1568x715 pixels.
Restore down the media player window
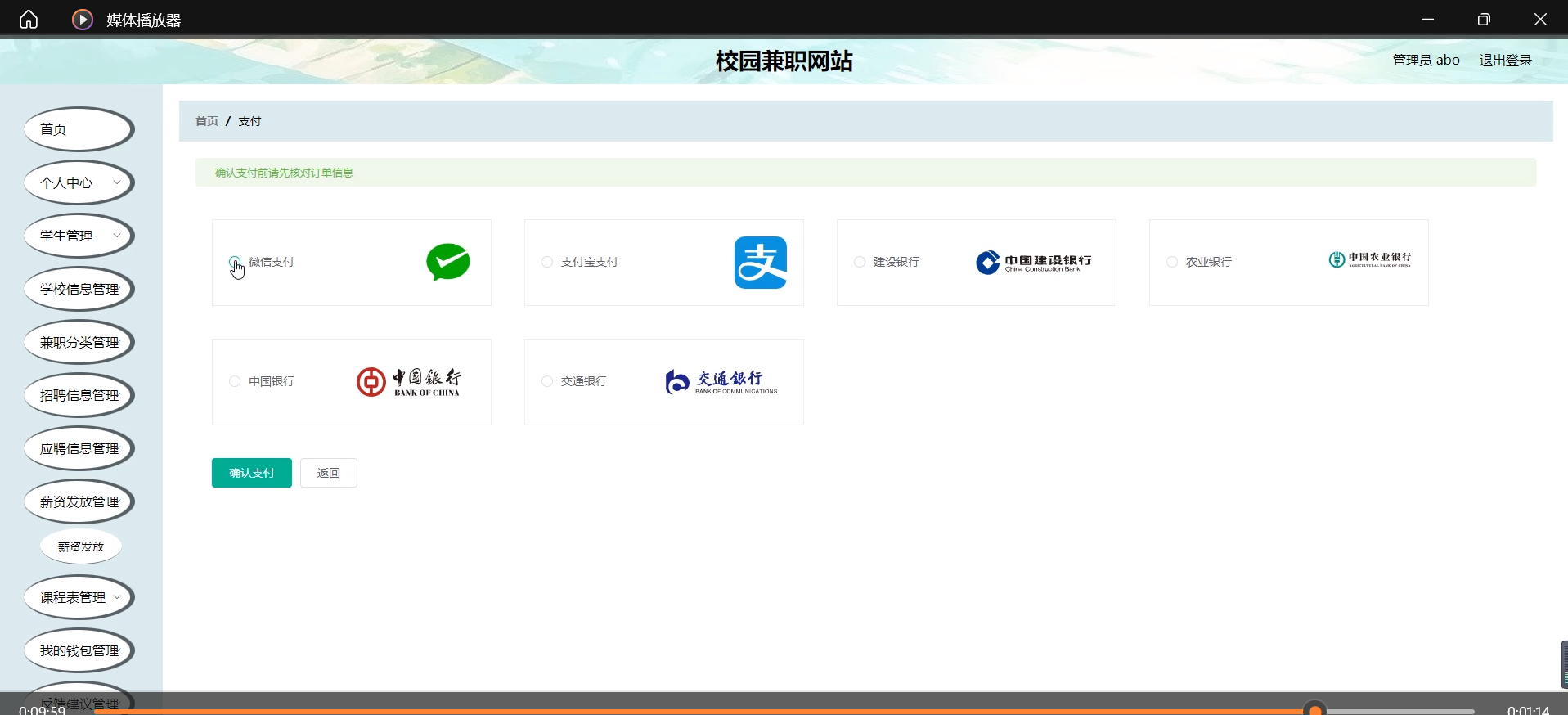point(1484,19)
